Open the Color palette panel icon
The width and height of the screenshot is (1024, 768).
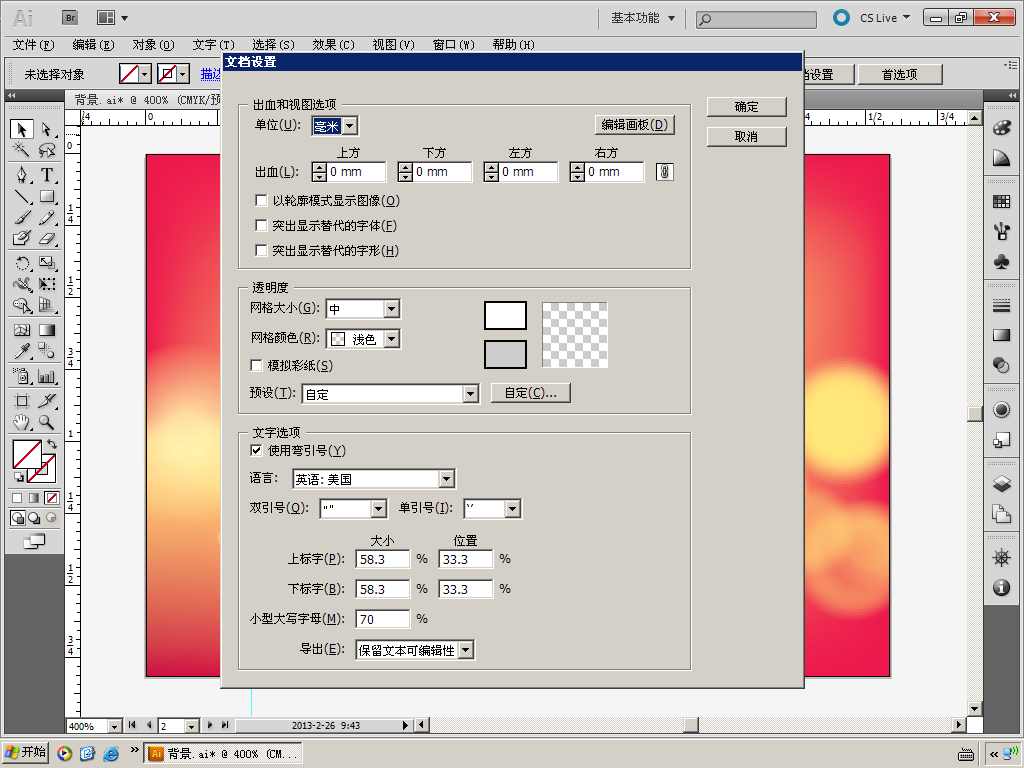click(x=1001, y=127)
